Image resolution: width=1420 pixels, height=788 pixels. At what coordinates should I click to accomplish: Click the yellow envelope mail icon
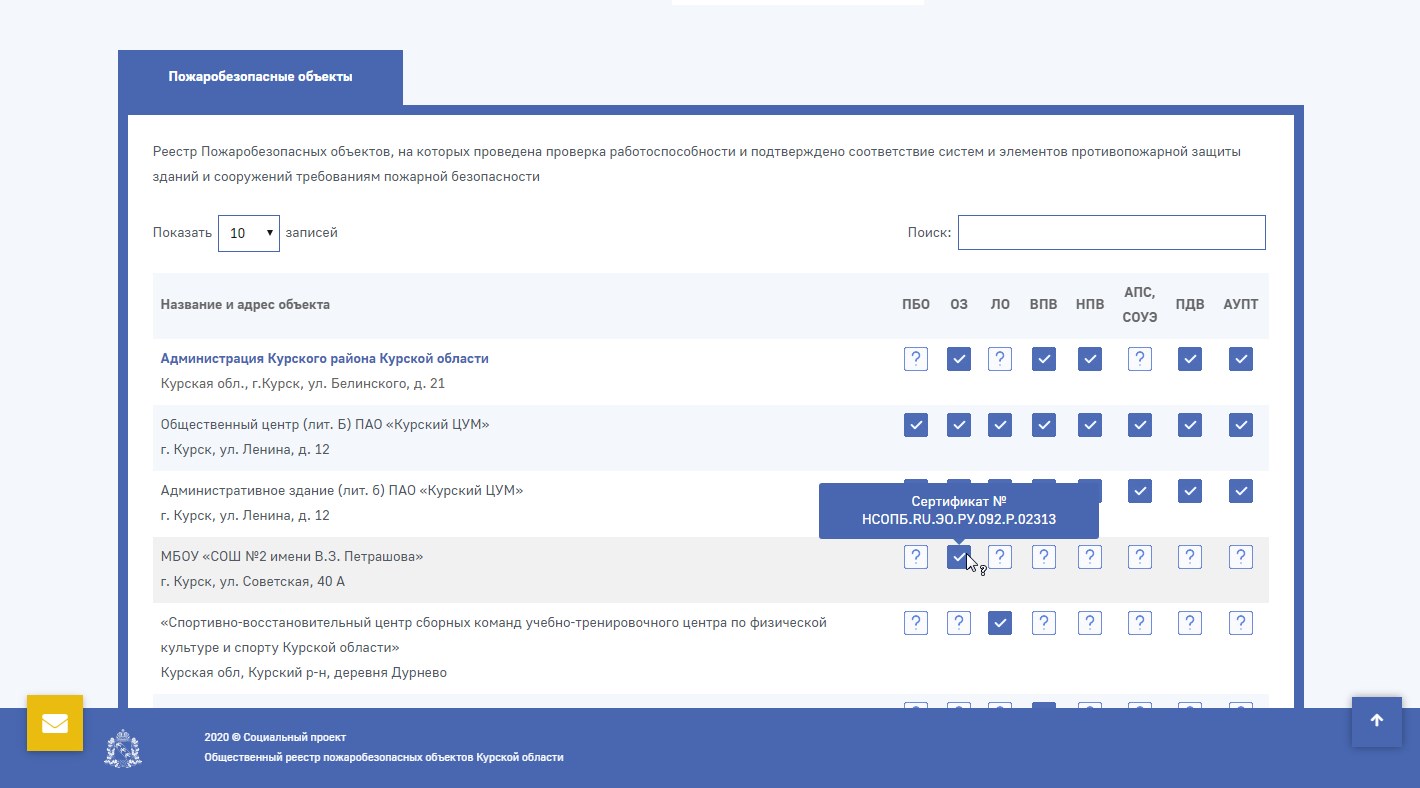click(55, 723)
